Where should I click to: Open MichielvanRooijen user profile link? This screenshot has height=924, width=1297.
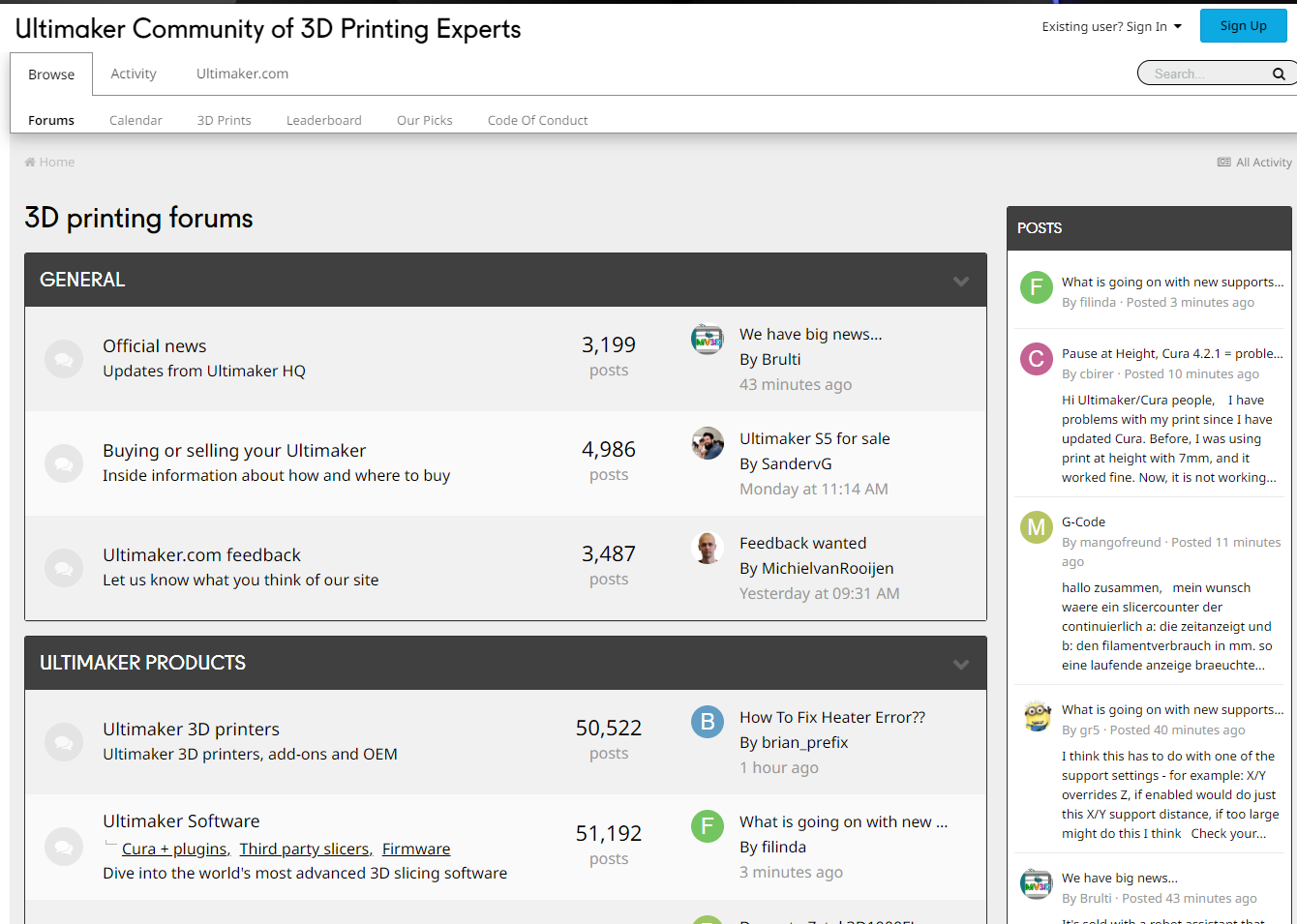(828, 568)
